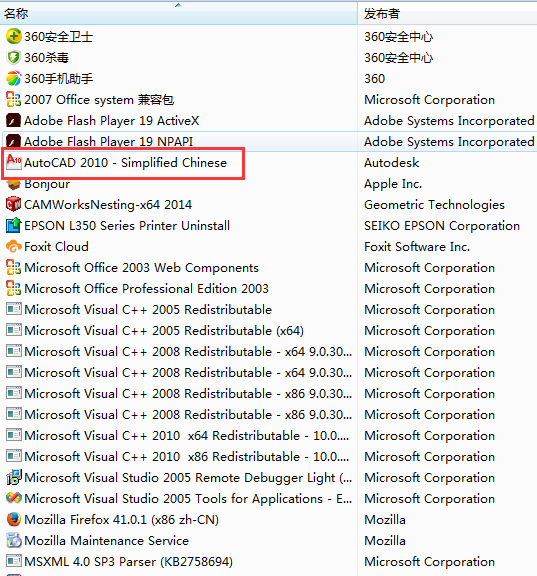The width and height of the screenshot is (537, 576).
Task: Click the Geometric Technologies publisher cell
Action: 435,205
